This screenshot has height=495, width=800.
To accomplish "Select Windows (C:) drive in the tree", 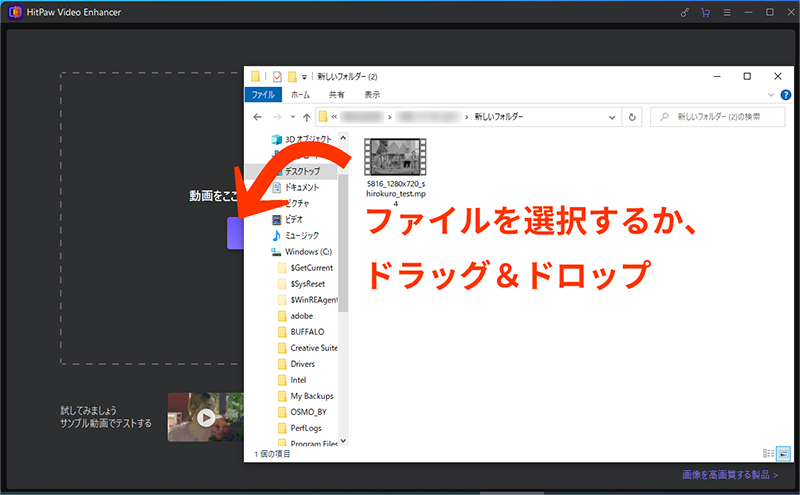I will 308,252.
